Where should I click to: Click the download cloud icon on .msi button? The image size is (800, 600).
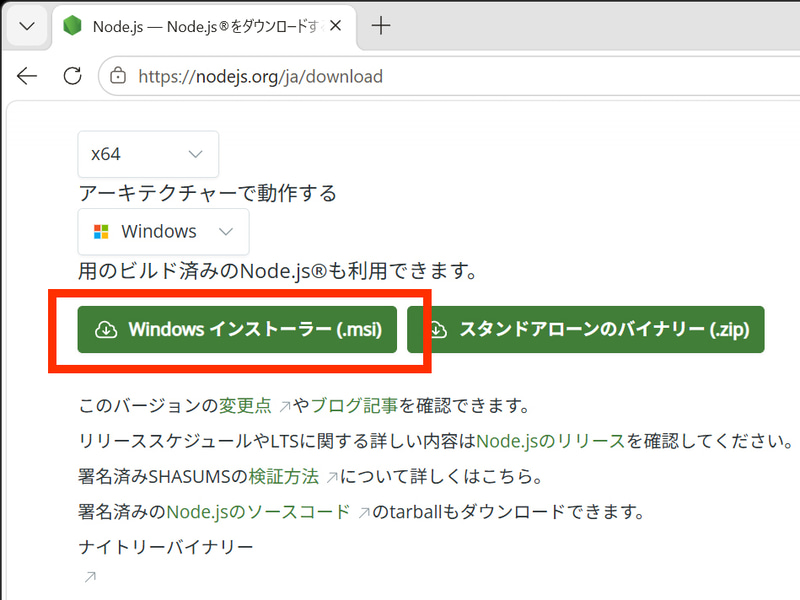(106, 330)
